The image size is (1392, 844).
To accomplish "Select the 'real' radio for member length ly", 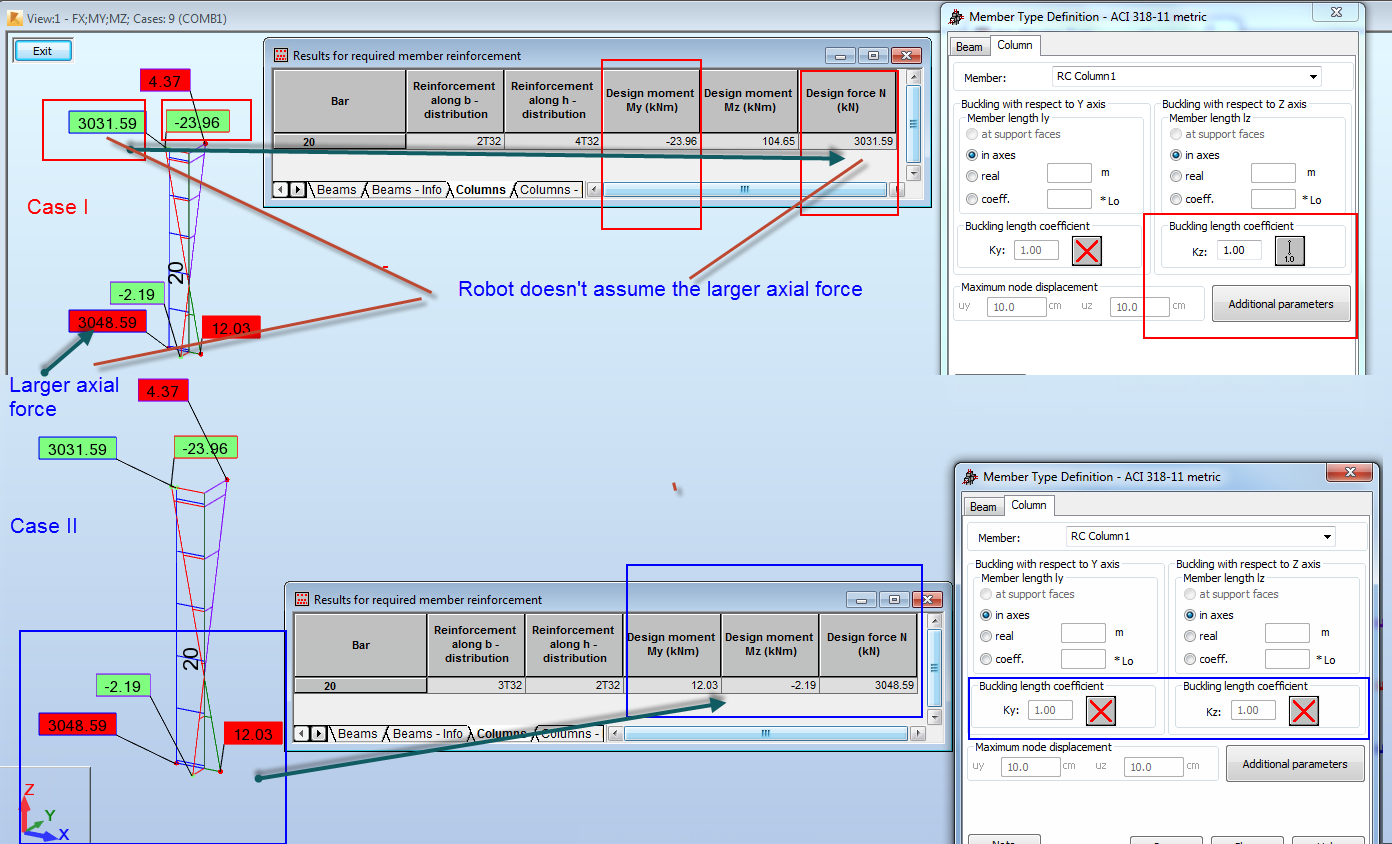I will pyautogui.click(x=971, y=175).
